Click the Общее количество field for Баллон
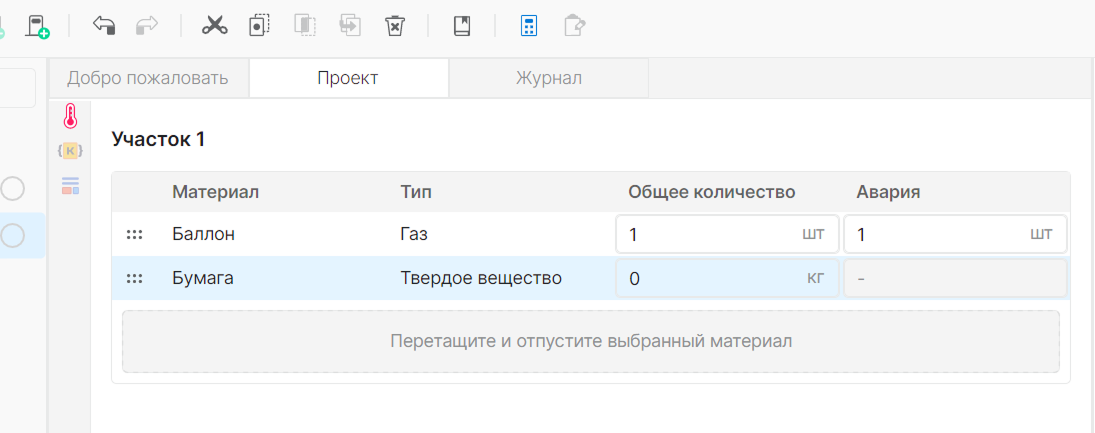Image resolution: width=1095 pixels, height=433 pixels. pyautogui.click(x=727, y=234)
